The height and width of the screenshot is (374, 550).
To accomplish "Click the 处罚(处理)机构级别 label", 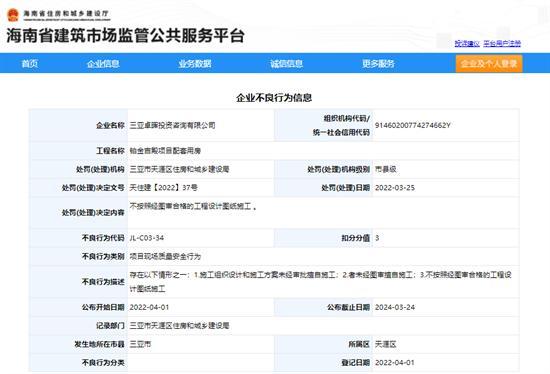I will tap(338, 169).
